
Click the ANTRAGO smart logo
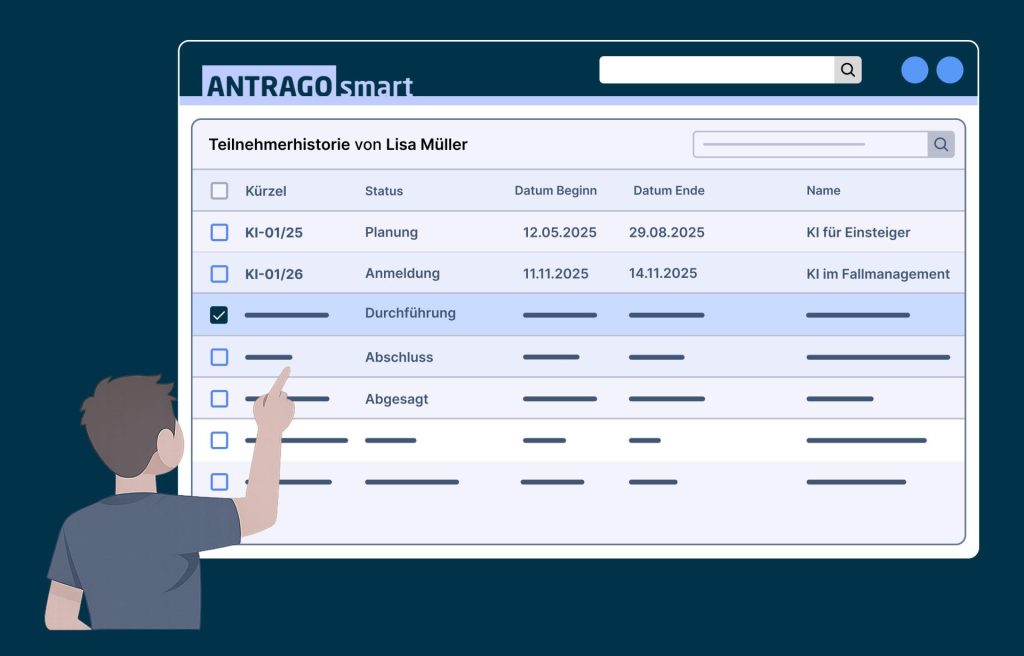tap(308, 84)
